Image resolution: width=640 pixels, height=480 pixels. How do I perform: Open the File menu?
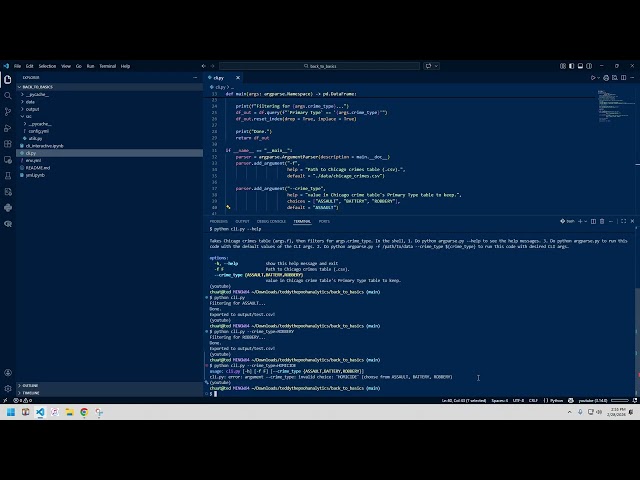18,66
